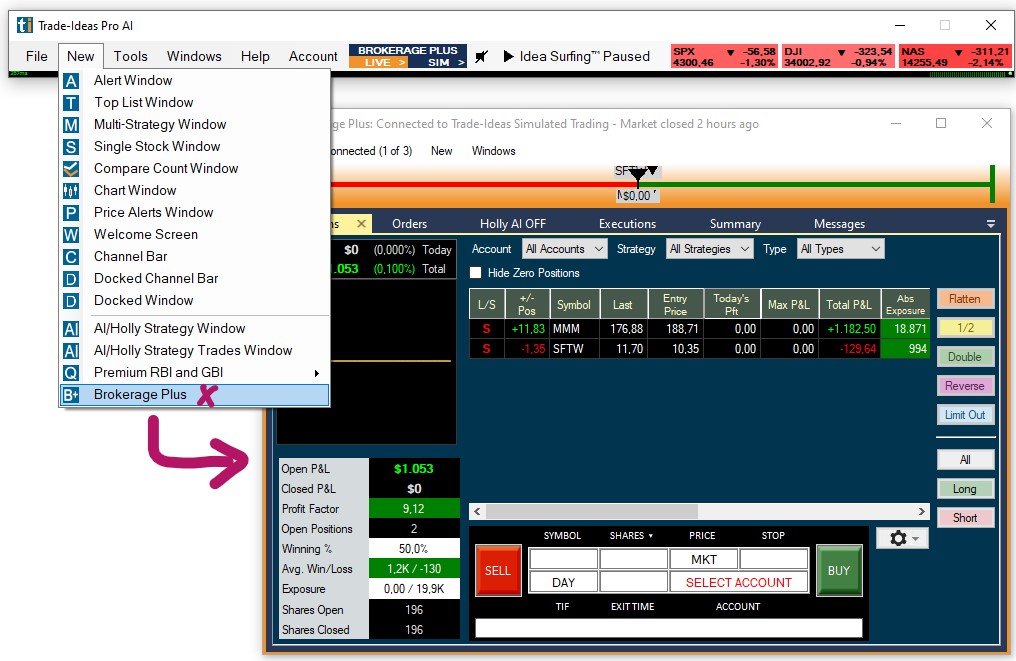Click the Single Stock Window 'S' icon

click(71, 147)
